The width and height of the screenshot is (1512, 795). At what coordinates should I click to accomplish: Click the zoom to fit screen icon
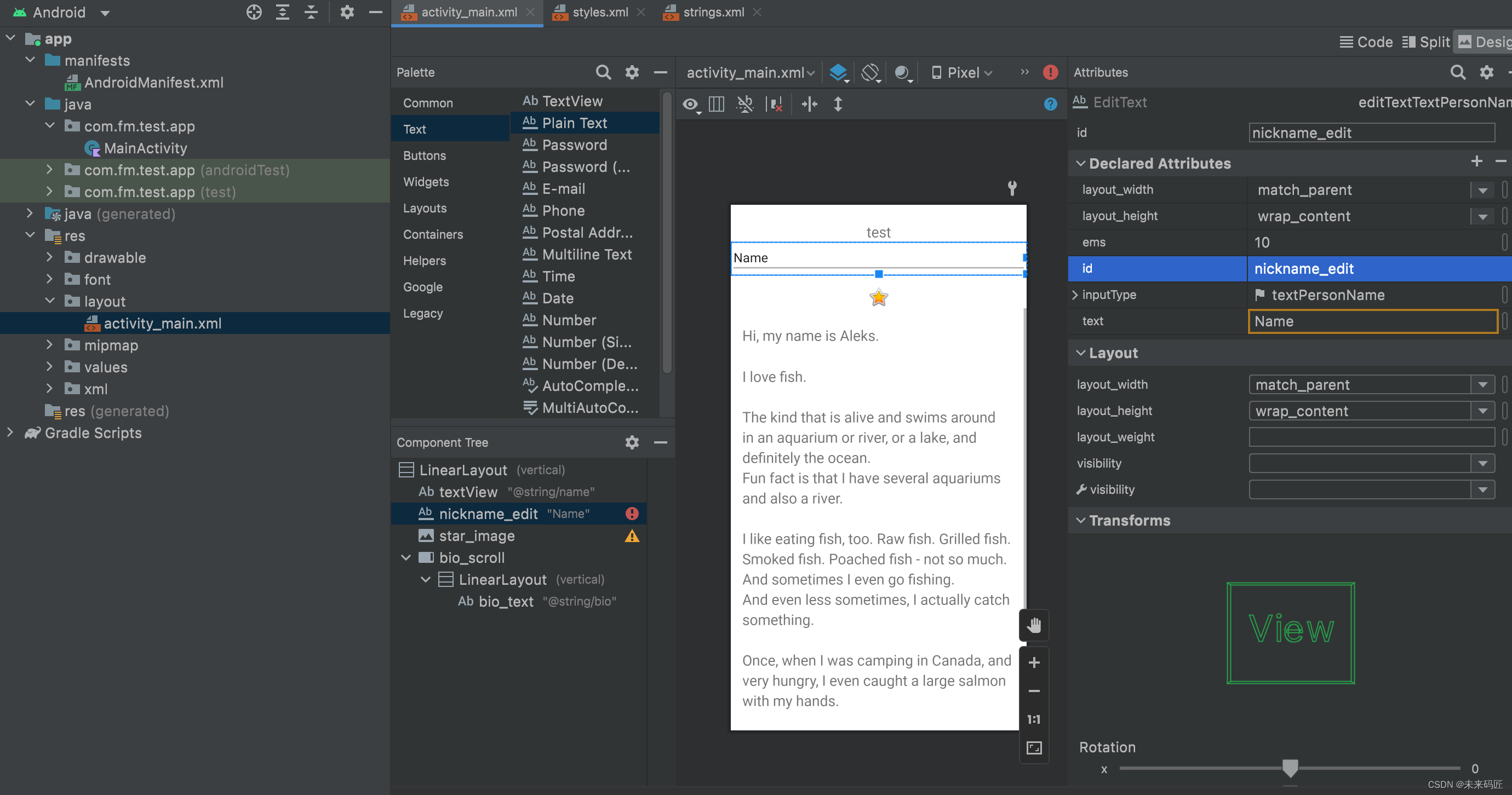(1034, 747)
